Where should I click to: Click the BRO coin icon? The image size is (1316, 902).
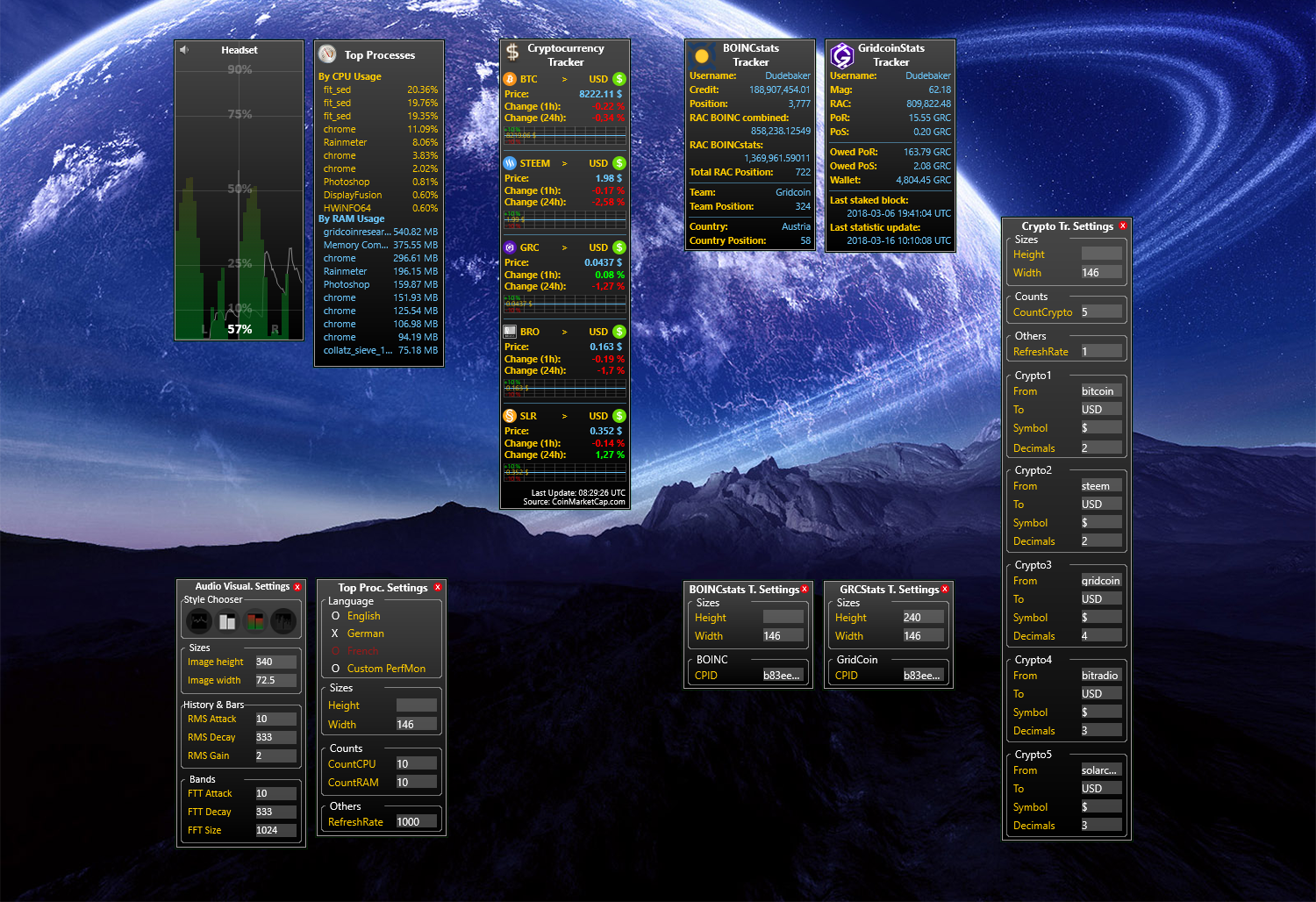[x=510, y=332]
